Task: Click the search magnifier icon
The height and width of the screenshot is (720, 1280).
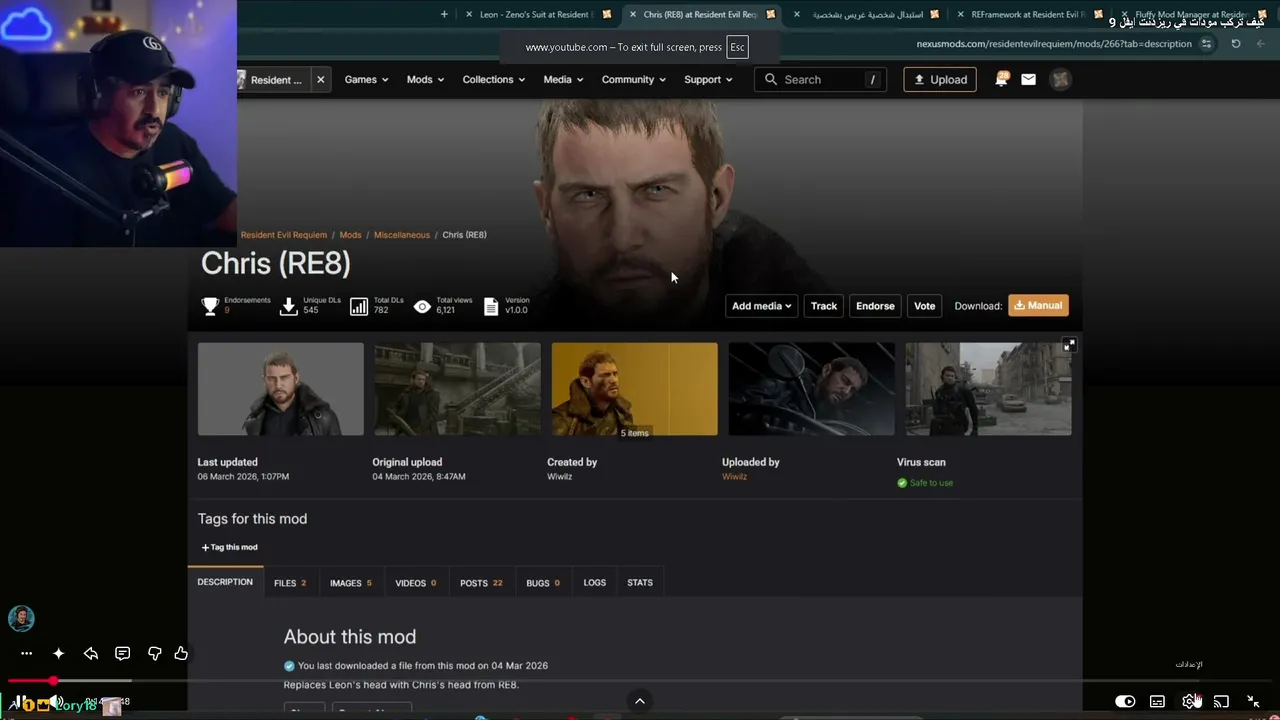Action: 770,80
